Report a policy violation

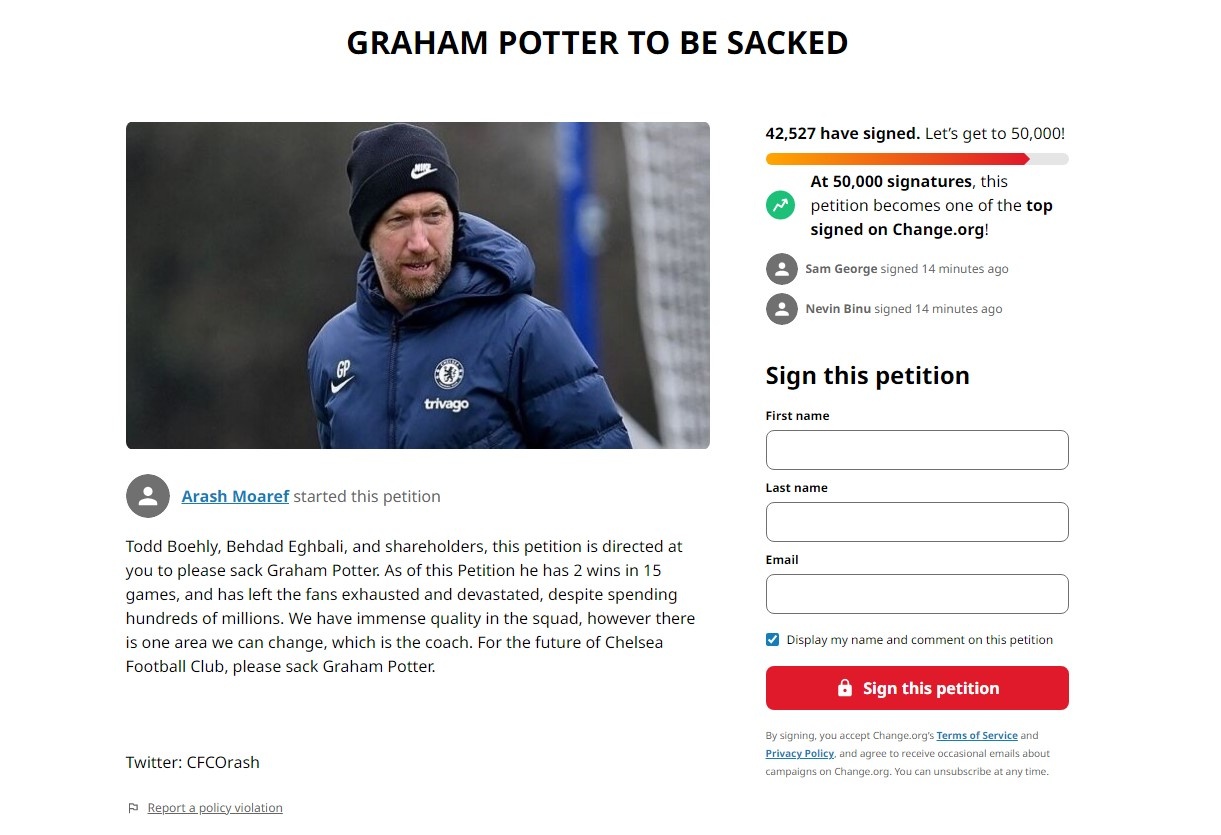click(x=214, y=807)
